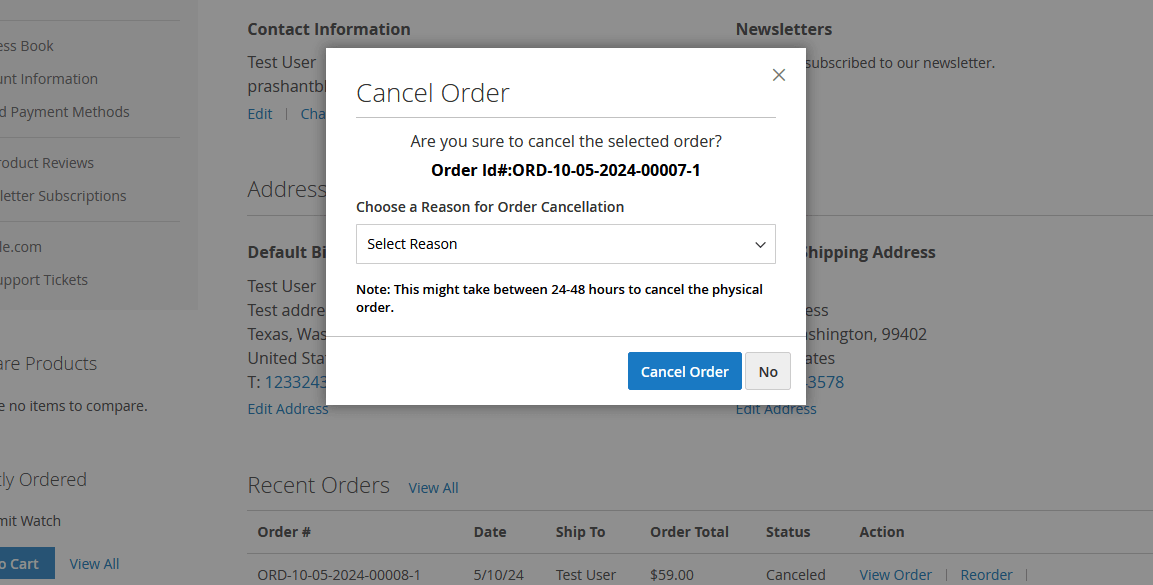Click View All under Recently Ordered

tap(94, 564)
